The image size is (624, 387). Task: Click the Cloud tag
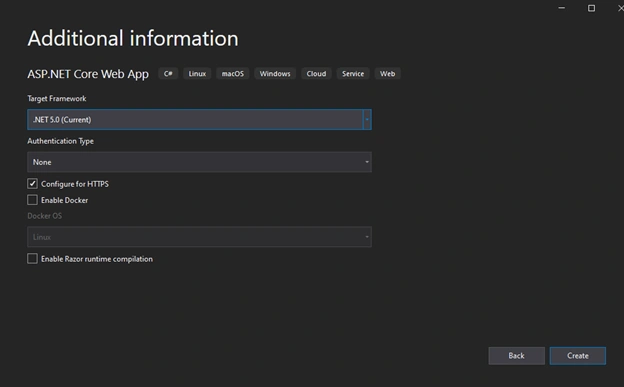coord(316,74)
